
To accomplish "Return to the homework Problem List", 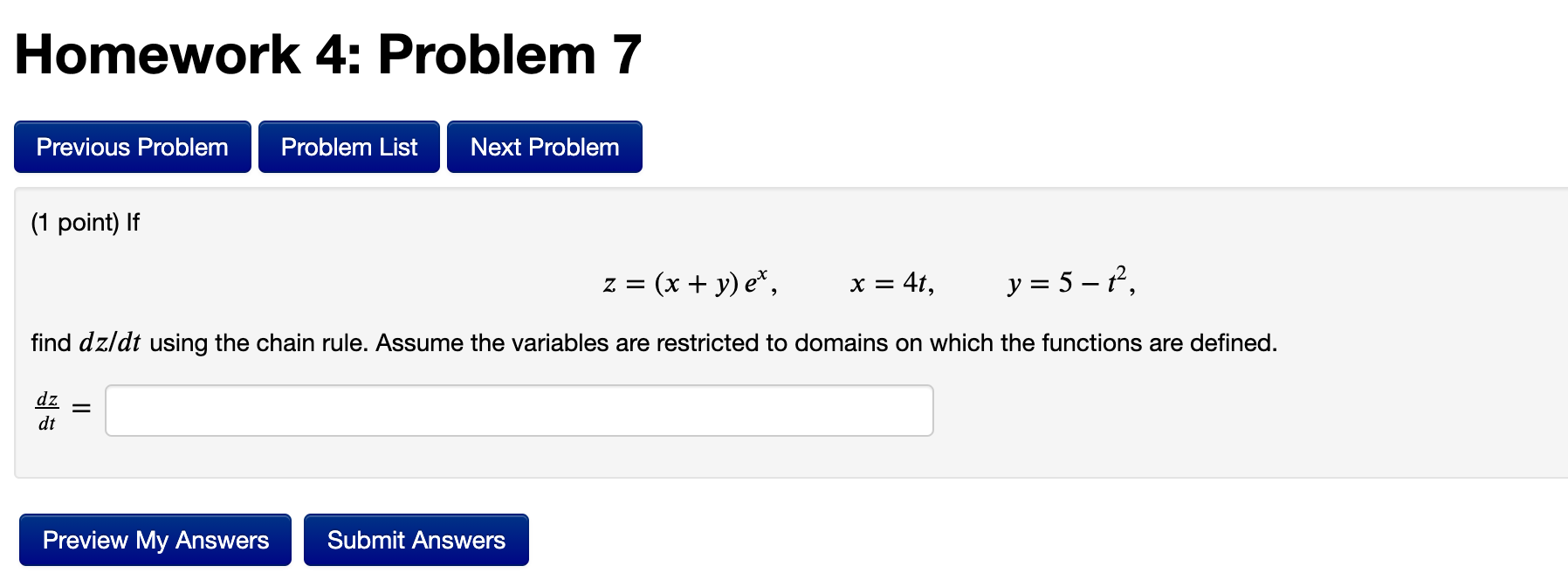I will pos(348,146).
